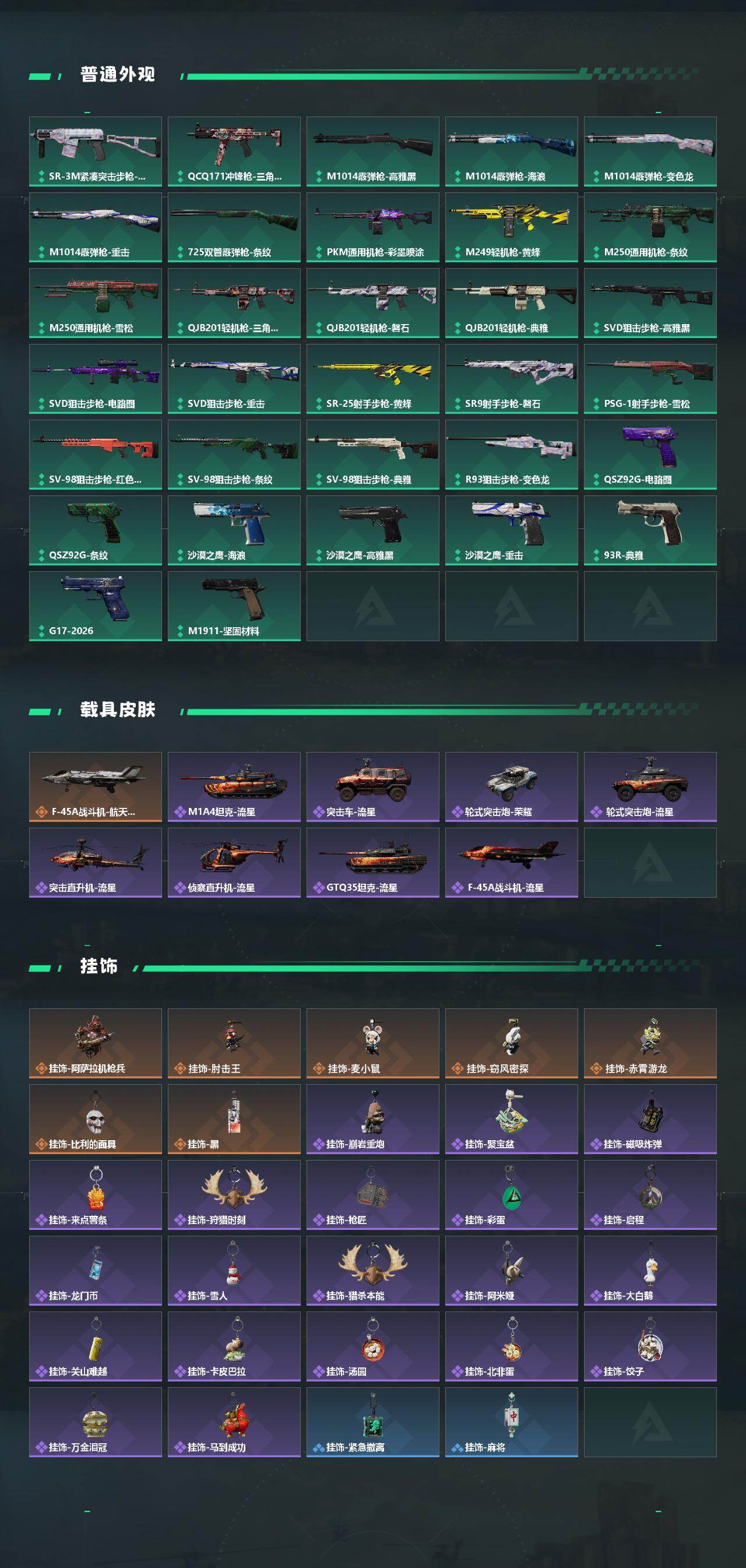
Task: Select the 侦察直升机-流星 vehicle skin
Action: point(234,863)
